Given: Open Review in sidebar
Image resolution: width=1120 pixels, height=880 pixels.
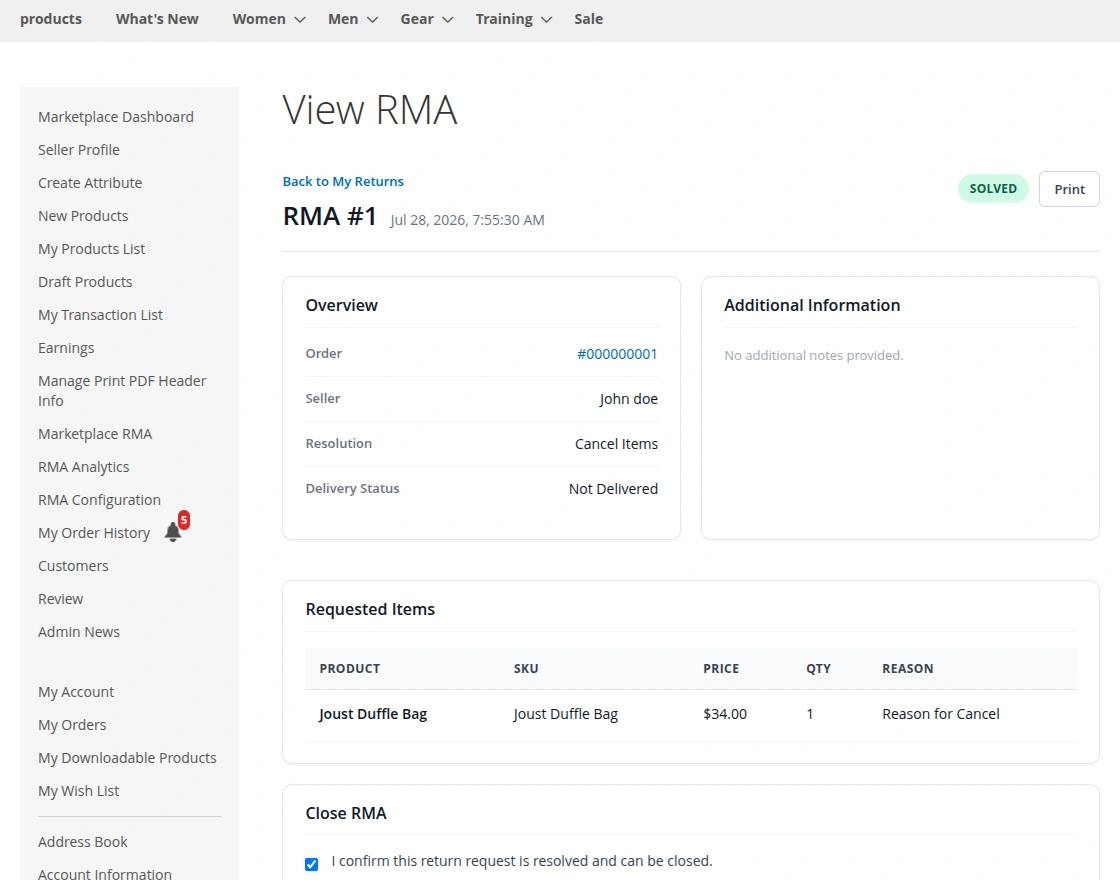Looking at the screenshot, I should [x=60, y=599].
